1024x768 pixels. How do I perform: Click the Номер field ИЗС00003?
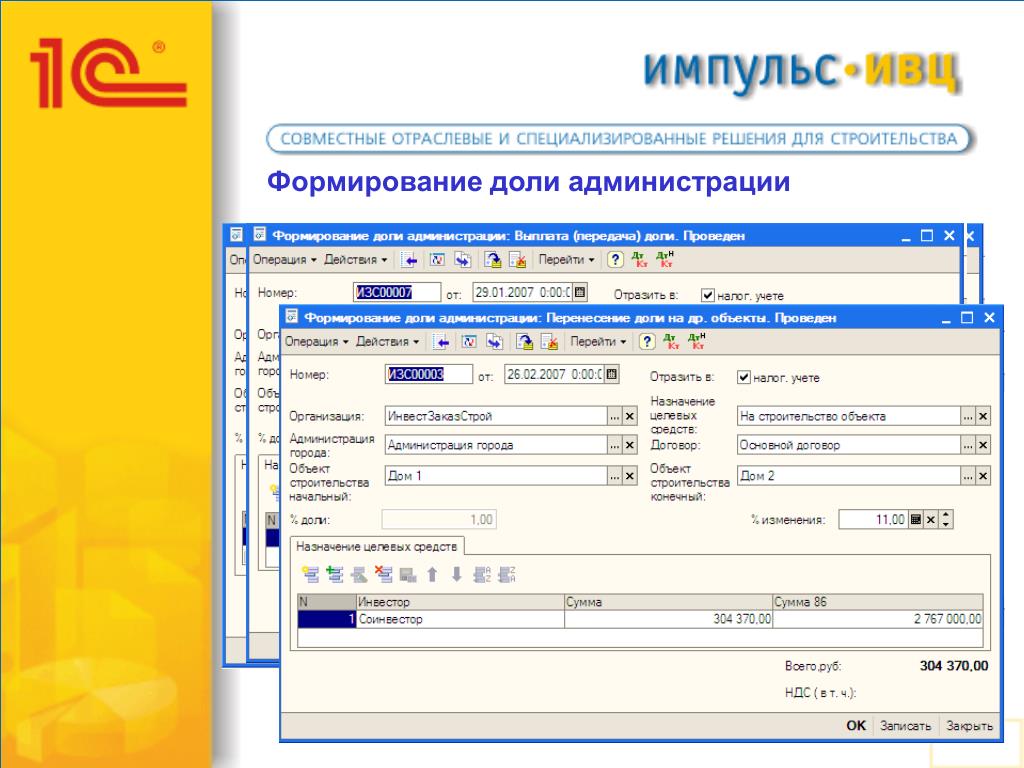coord(428,374)
